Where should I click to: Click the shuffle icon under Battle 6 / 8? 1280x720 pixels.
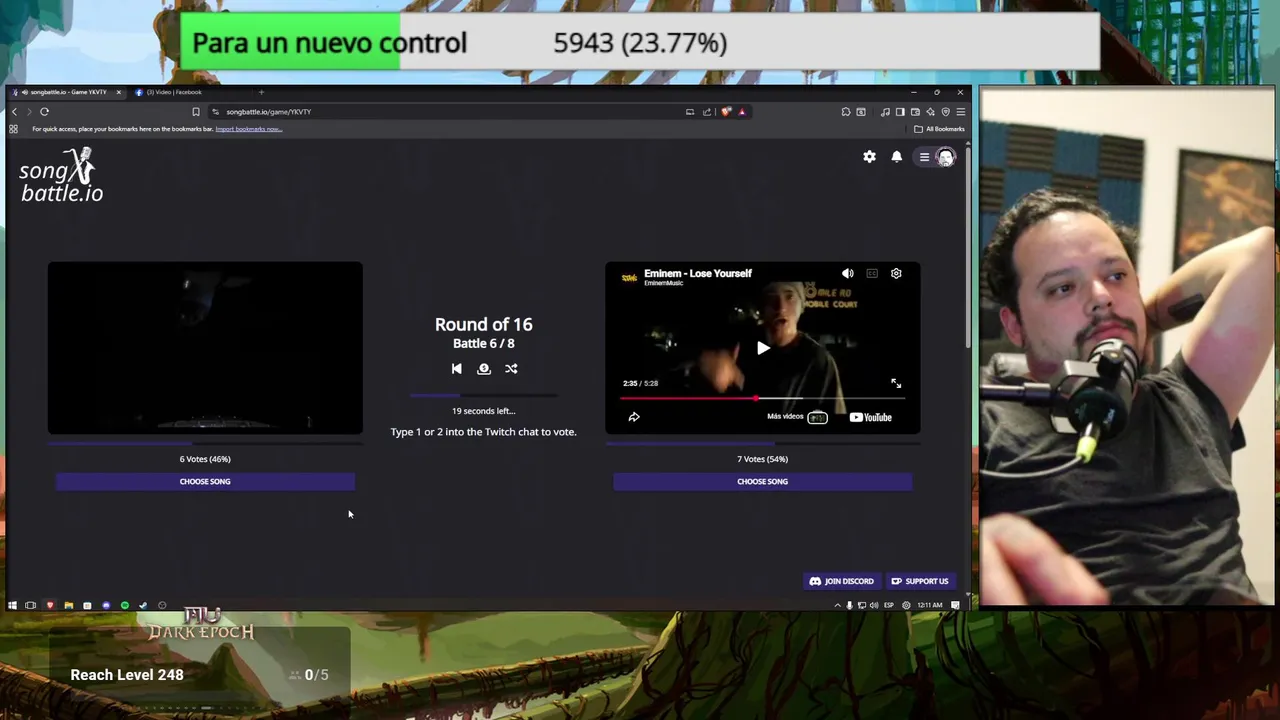coord(511,368)
